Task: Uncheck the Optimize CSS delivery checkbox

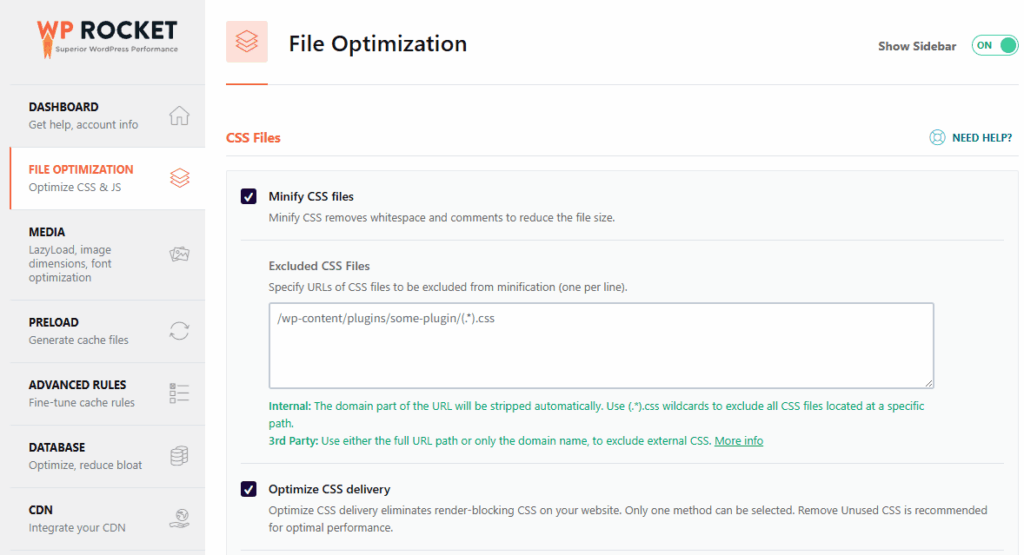Action: coord(249,489)
